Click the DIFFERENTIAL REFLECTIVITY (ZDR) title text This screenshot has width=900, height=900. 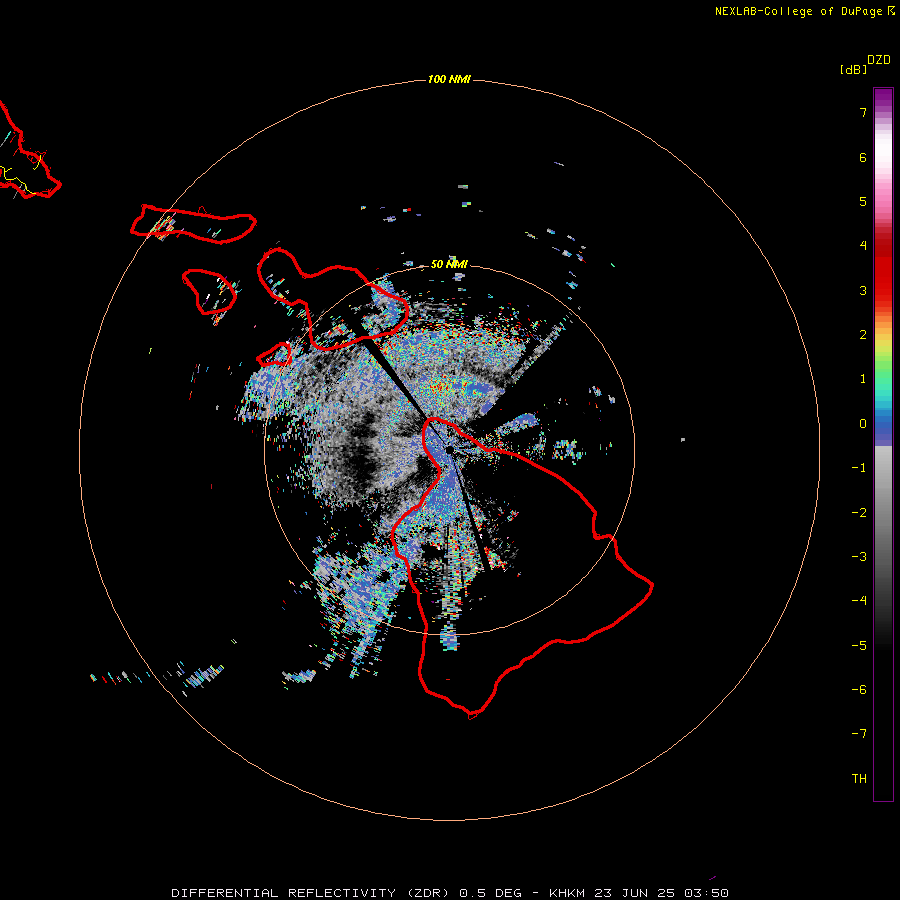click(x=312, y=893)
